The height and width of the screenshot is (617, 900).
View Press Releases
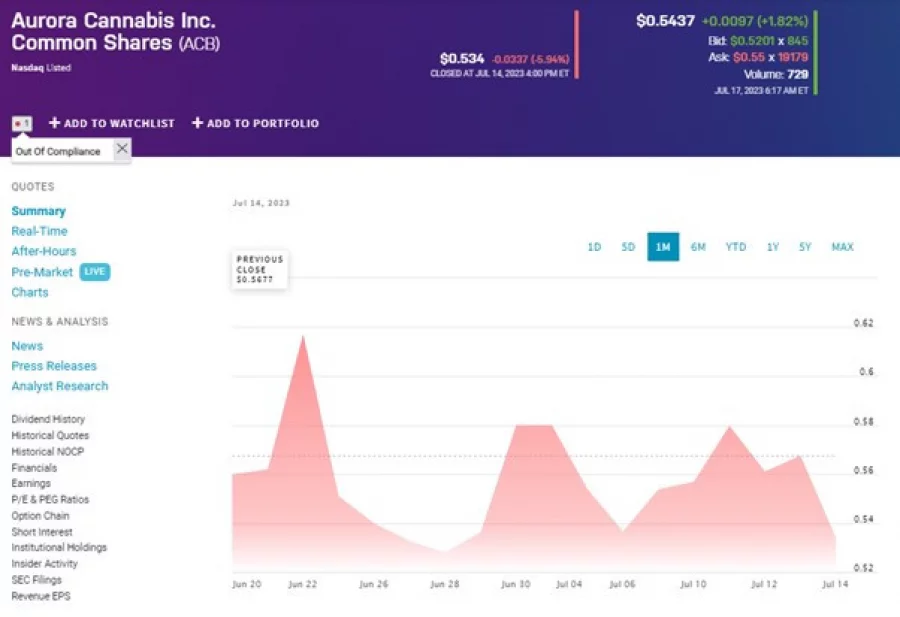coord(54,366)
